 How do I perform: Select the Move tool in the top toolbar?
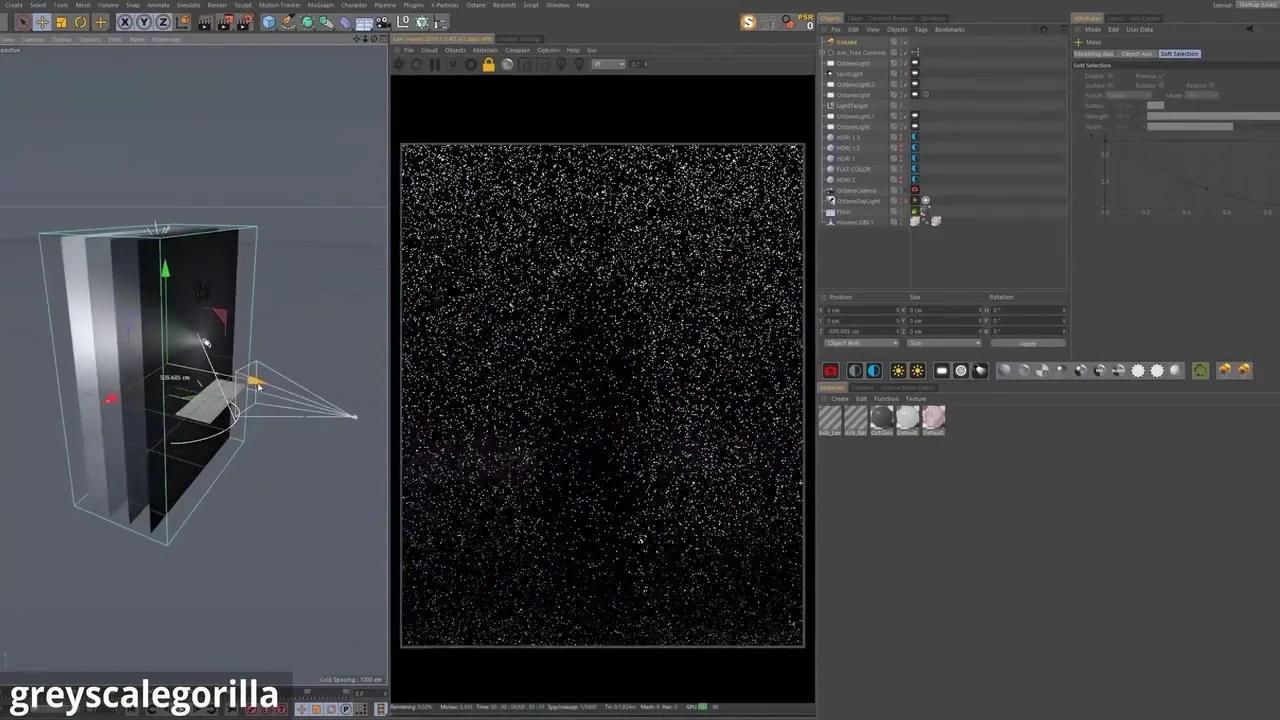[x=42, y=22]
